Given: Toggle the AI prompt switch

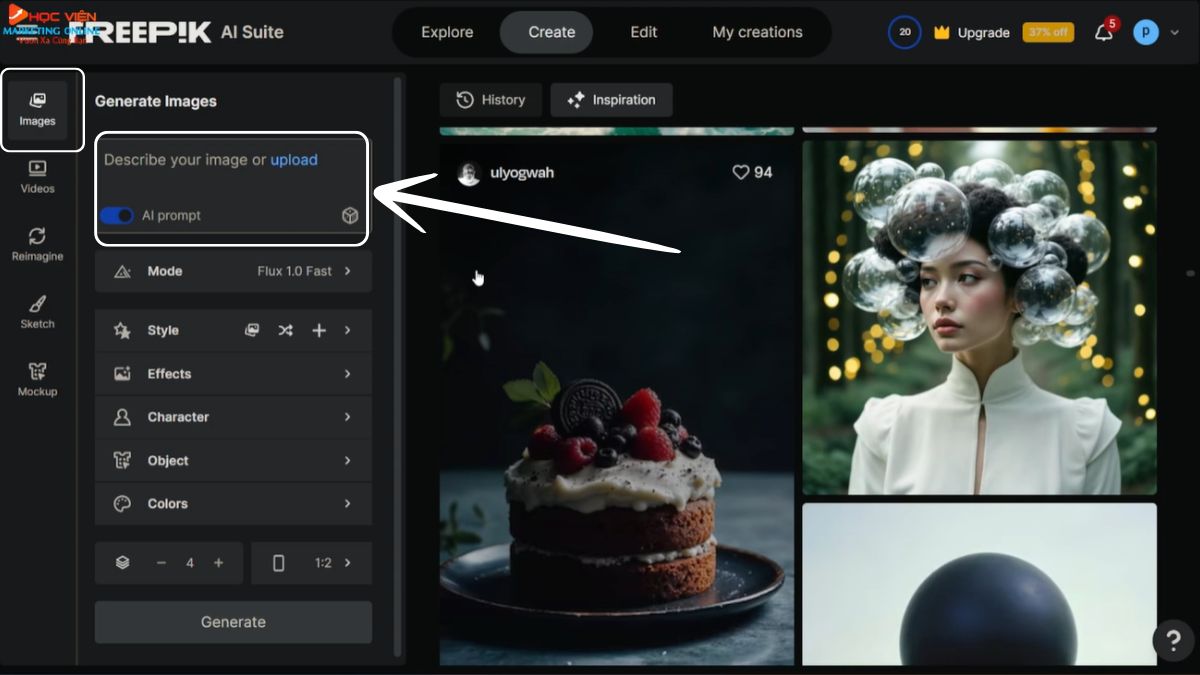Looking at the screenshot, I should 117,215.
